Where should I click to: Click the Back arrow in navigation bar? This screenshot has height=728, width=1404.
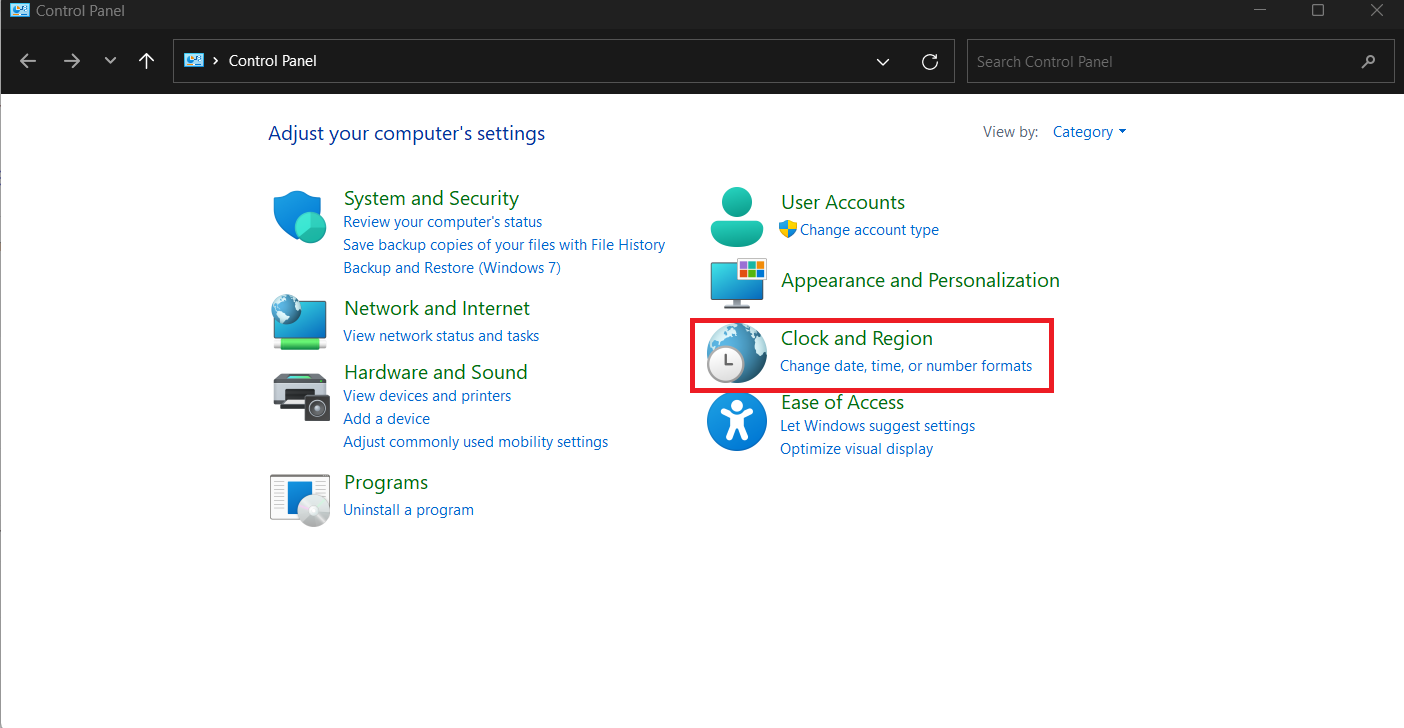(x=28, y=61)
